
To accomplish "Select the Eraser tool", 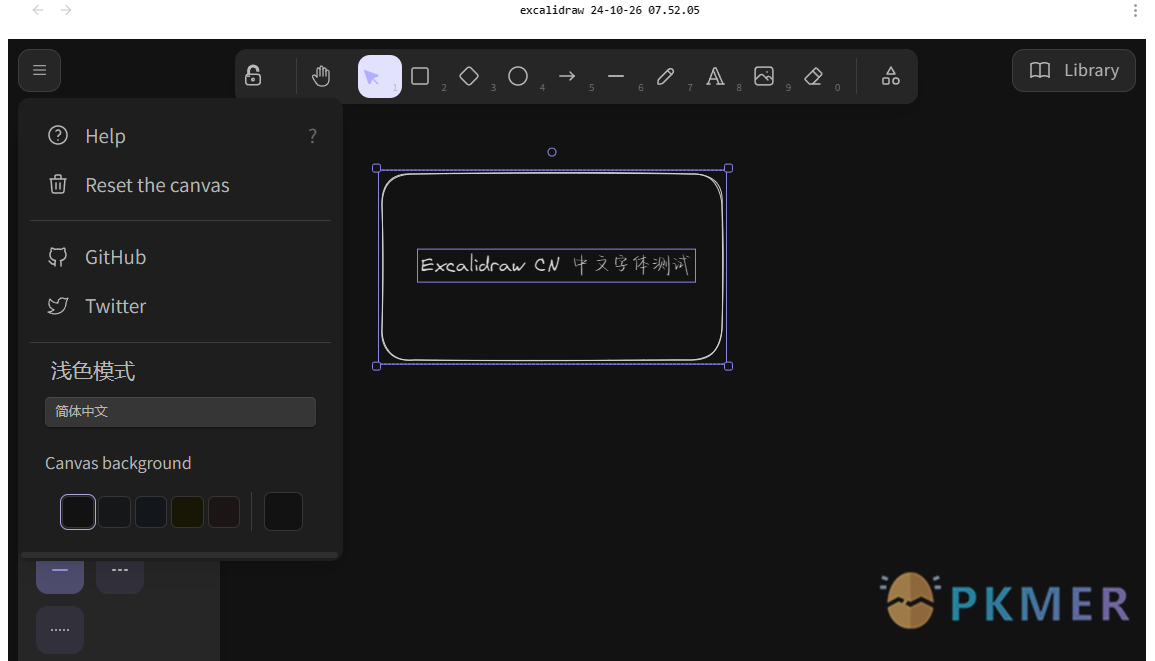I will pos(813,76).
